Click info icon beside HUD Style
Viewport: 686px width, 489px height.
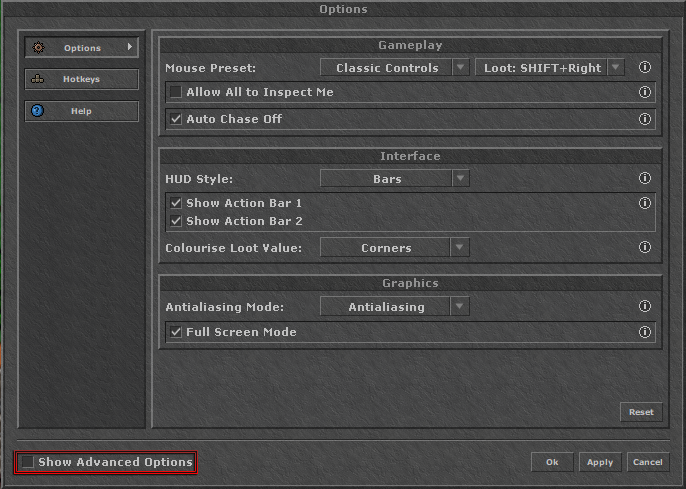645,178
